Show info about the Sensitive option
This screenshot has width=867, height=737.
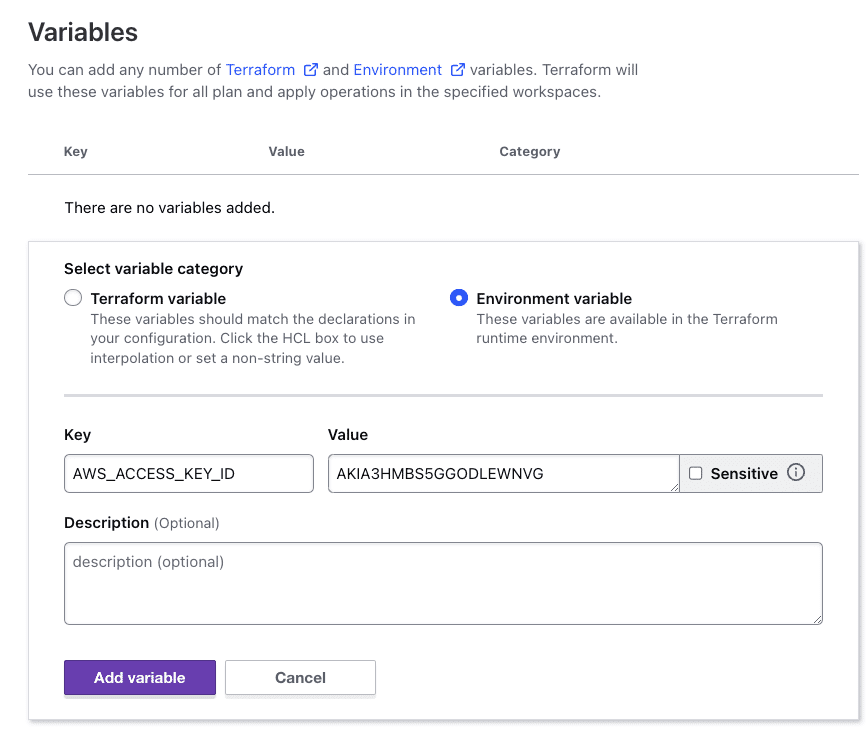coord(796,473)
